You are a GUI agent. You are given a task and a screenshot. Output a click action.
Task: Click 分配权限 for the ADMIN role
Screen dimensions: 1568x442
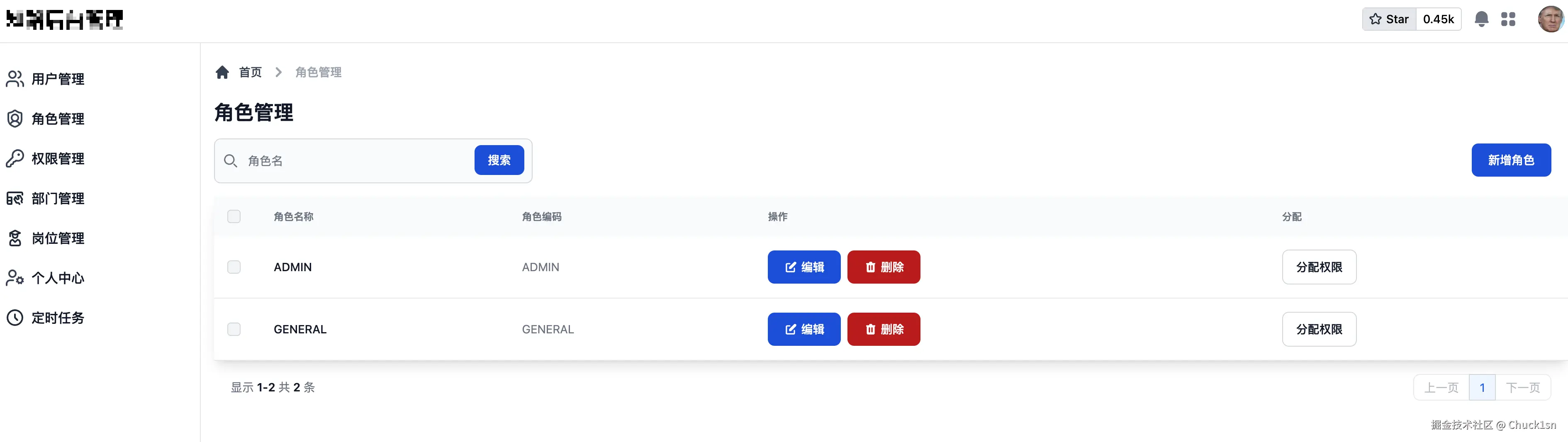[1318, 267]
